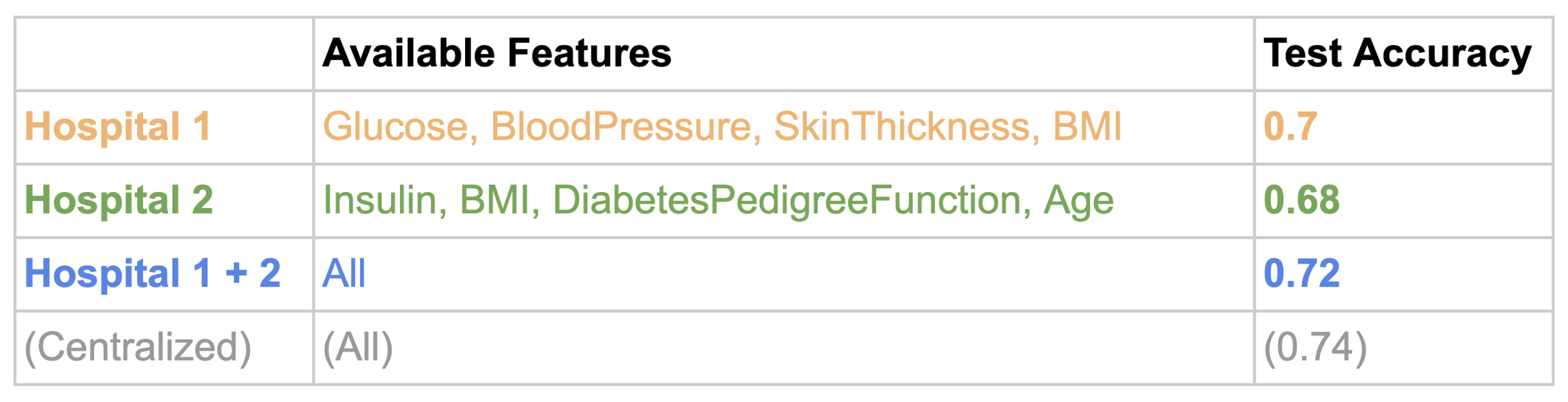
Task: Select the orange Hospital 1 row label
Action: click(x=118, y=126)
